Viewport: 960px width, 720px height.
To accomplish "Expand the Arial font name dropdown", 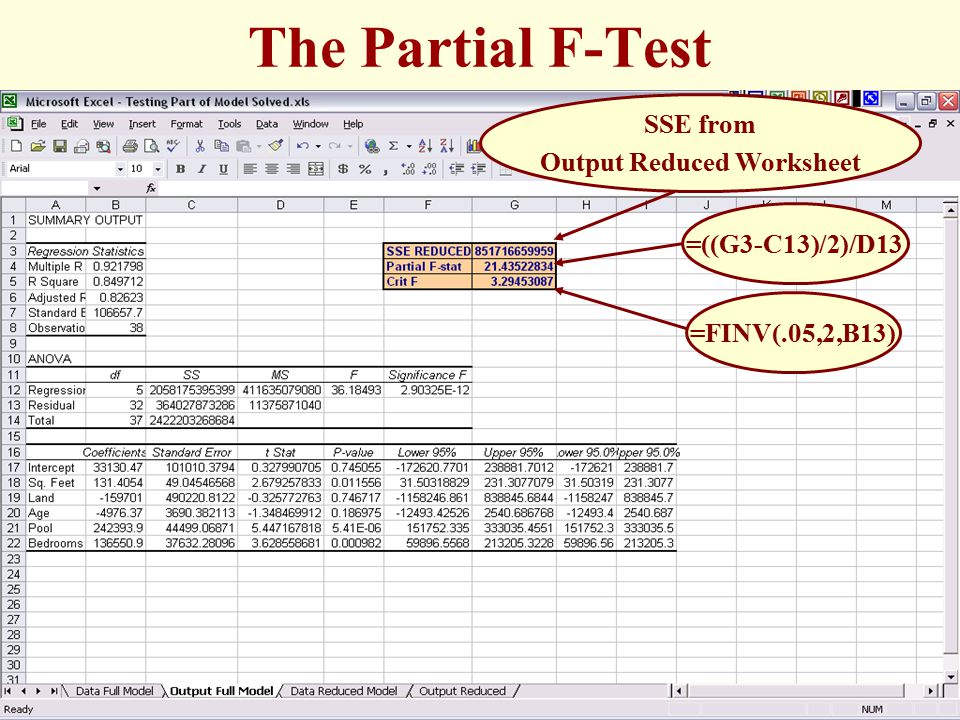I will tap(120, 169).
